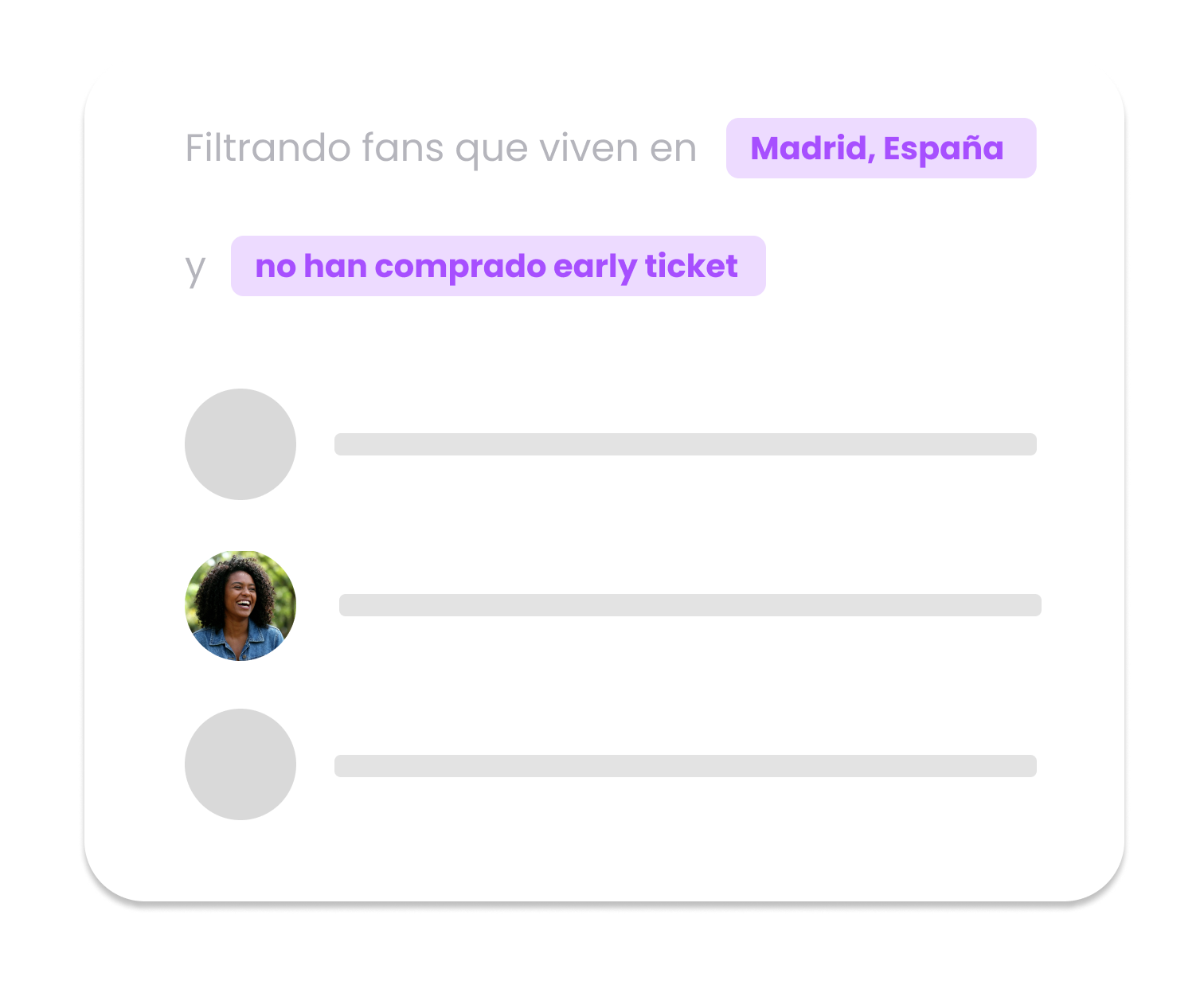1204x981 pixels.
Task: Click the top gray avatar placeholder
Action: click(240, 444)
